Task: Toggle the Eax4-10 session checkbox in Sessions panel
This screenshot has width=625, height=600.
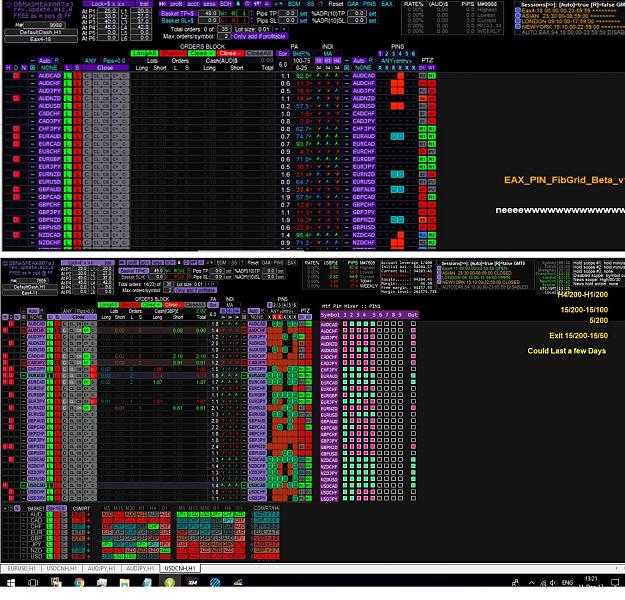Action: point(518,10)
